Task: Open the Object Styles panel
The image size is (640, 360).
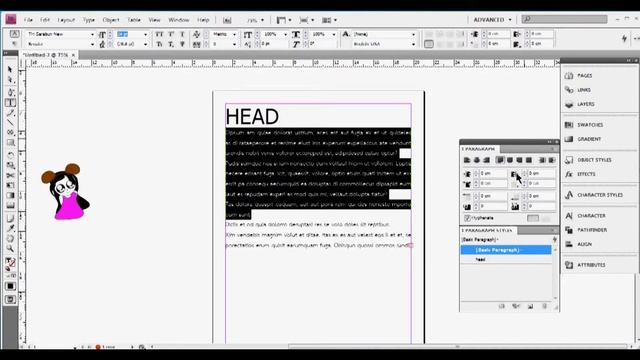Action: tap(588, 160)
